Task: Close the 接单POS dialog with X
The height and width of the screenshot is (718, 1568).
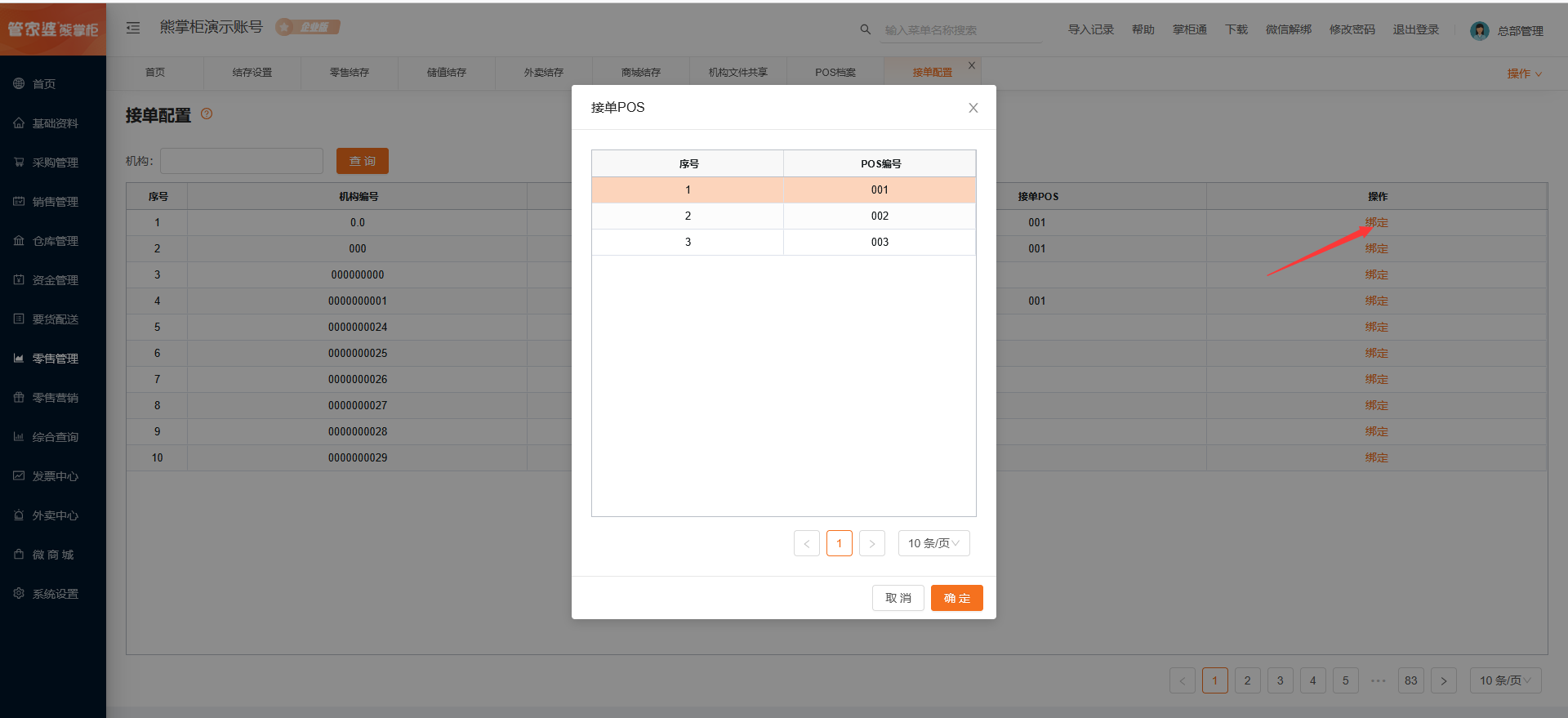Action: pyautogui.click(x=973, y=108)
